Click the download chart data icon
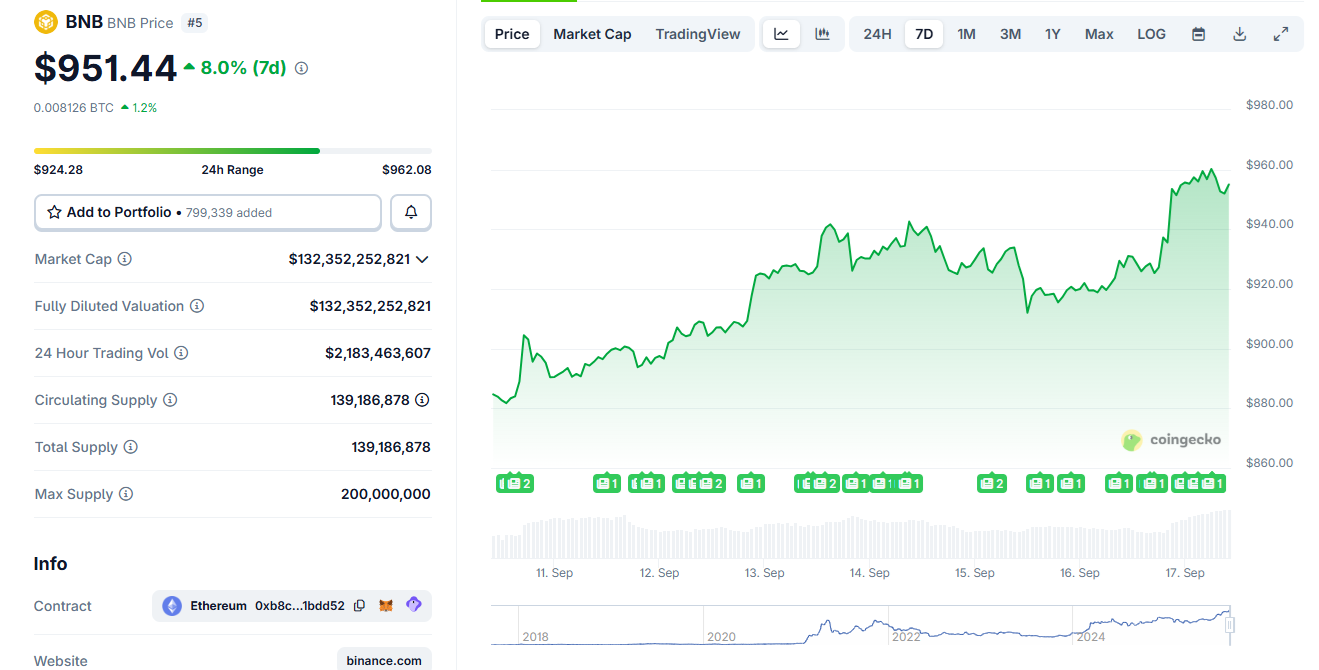The height and width of the screenshot is (670, 1319). [x=1239, y=34]
